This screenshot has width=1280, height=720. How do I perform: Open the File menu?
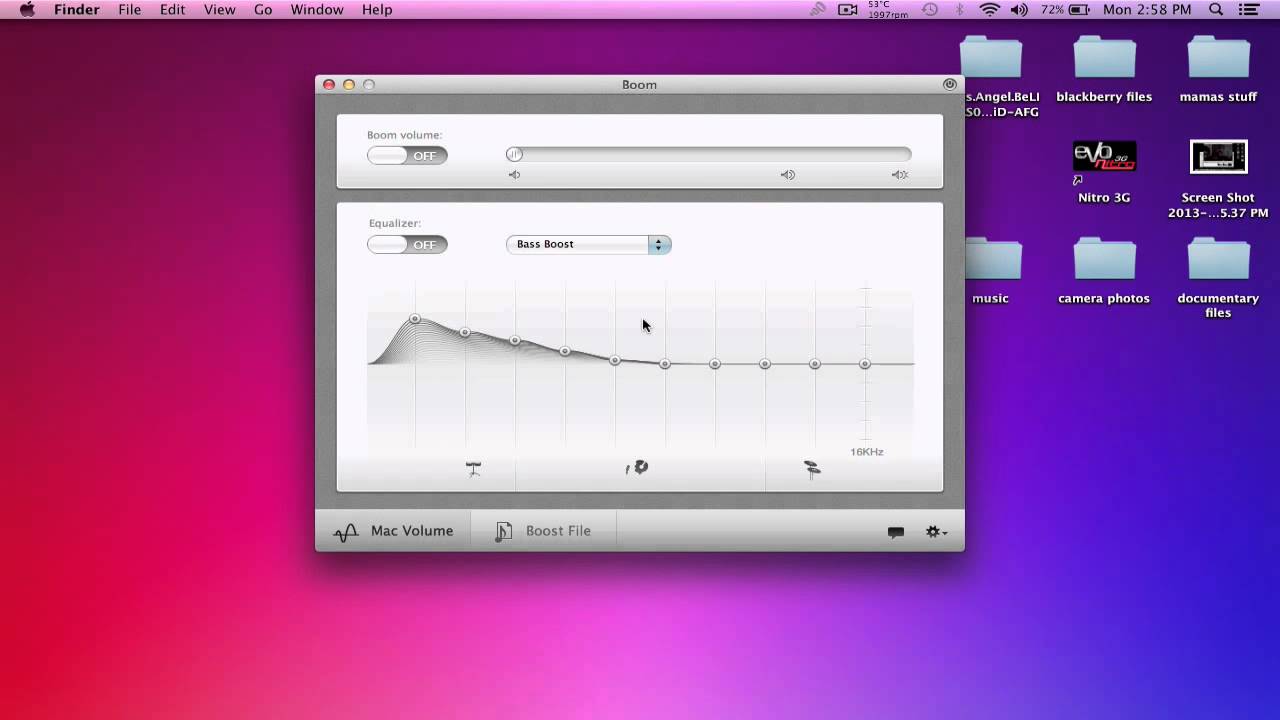click(x=130, y=10)
